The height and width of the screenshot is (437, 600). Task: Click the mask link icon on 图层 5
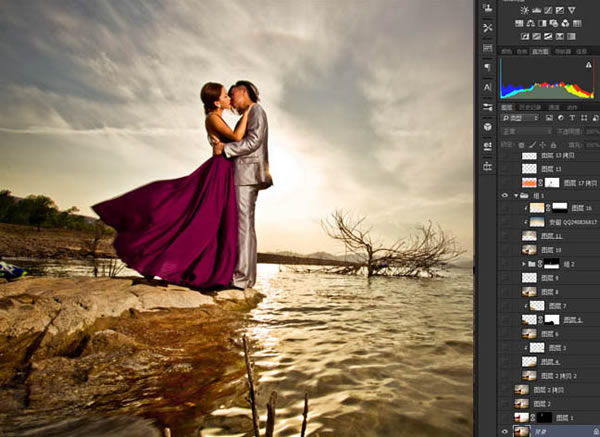(x=540, y=320)
